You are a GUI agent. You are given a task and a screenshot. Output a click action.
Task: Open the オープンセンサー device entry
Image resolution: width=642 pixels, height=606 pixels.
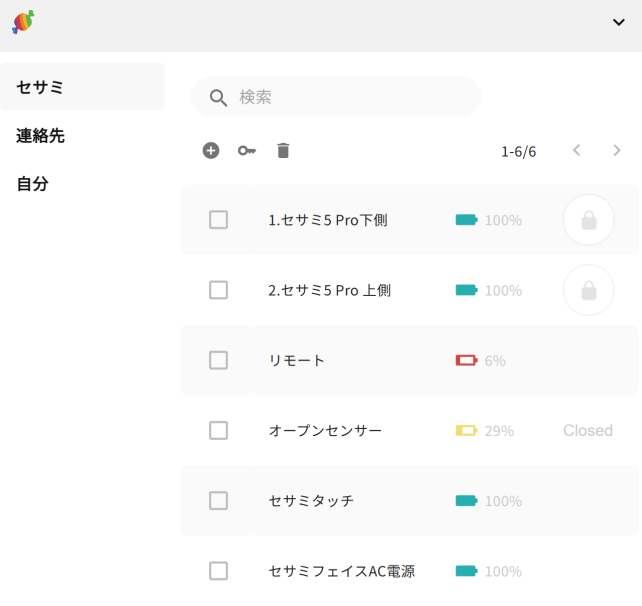[325, 431]
